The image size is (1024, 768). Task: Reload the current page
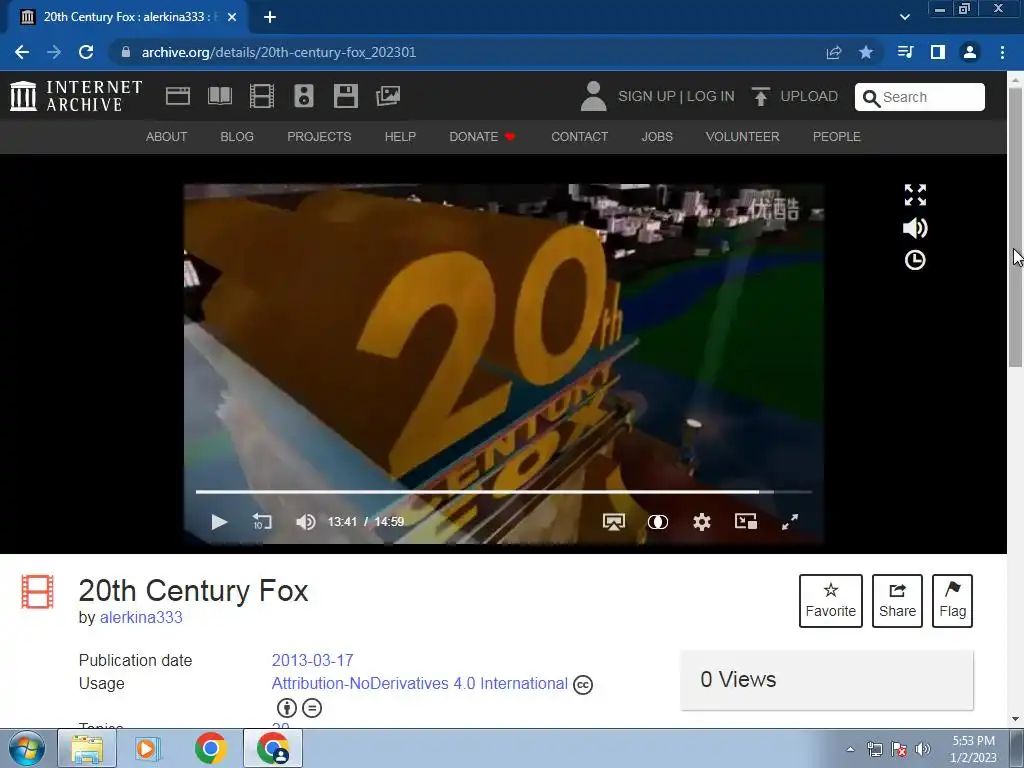86,52
